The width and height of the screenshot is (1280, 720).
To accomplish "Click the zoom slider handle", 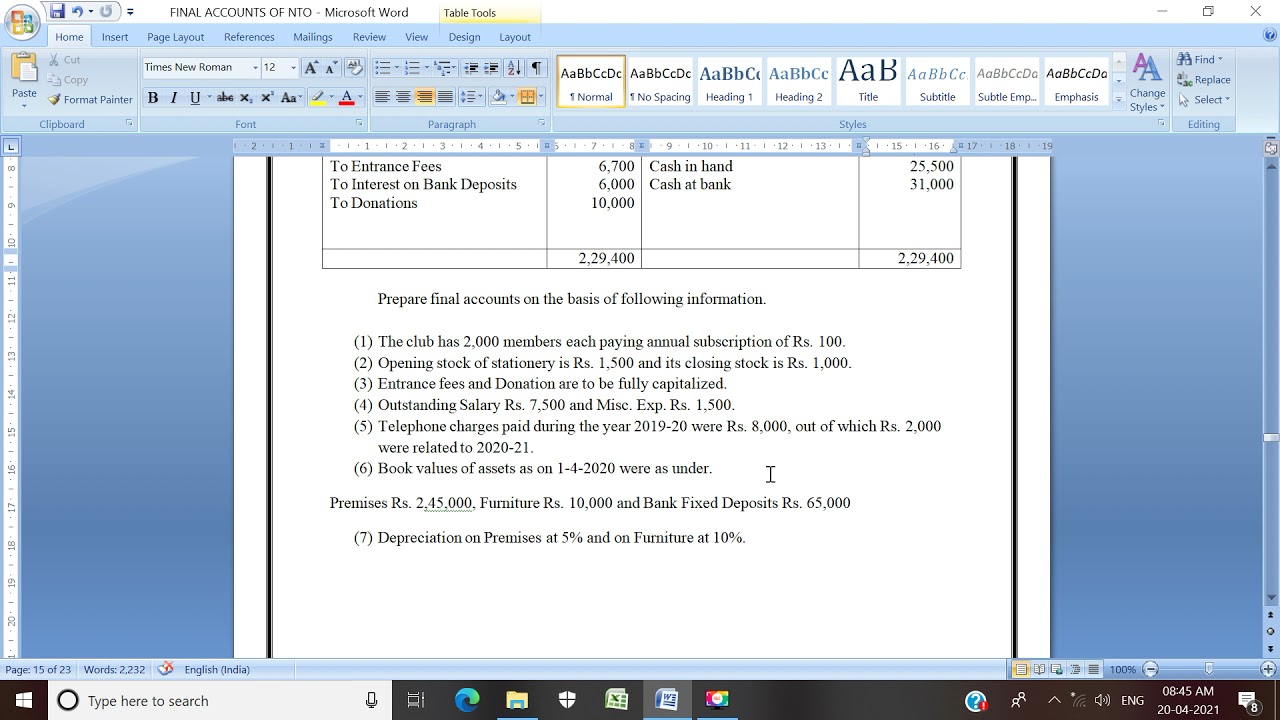I will pyautogui.click(x=1209, y=669).
